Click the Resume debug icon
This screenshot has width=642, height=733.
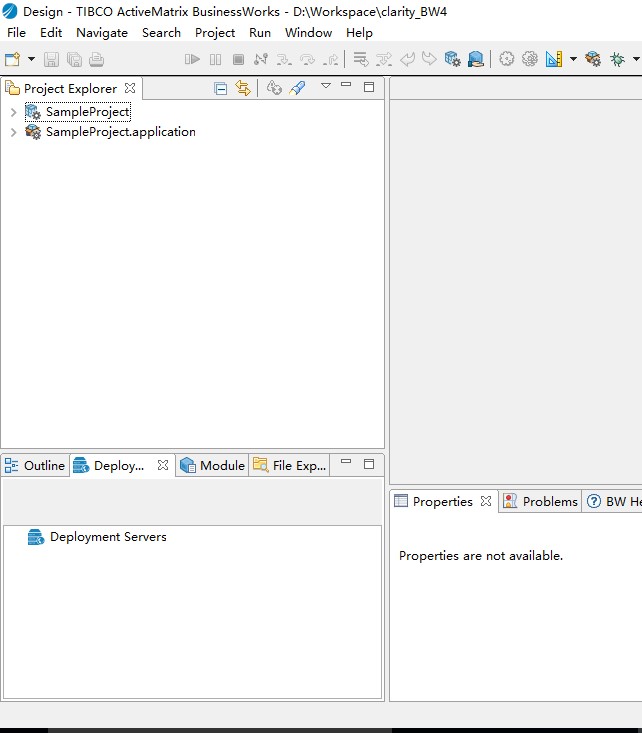point(192,59)
